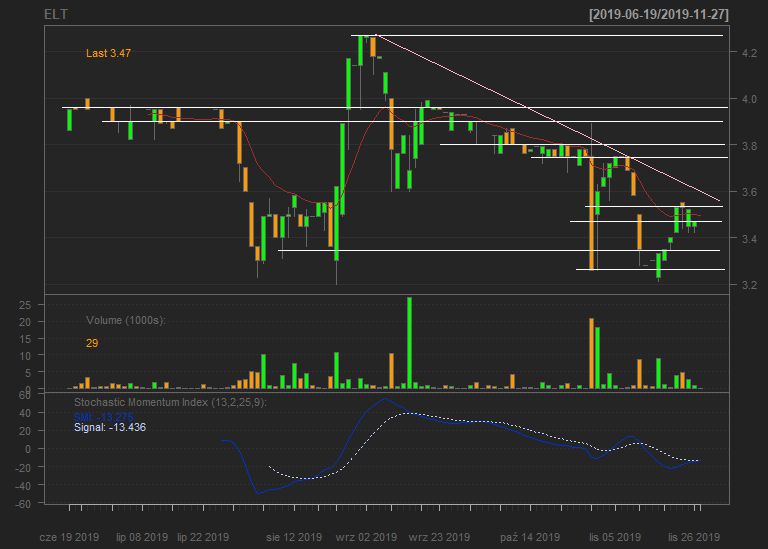Click the paź 14 2019 date label
Screen dimensions: 768x549
coord(530,537)
